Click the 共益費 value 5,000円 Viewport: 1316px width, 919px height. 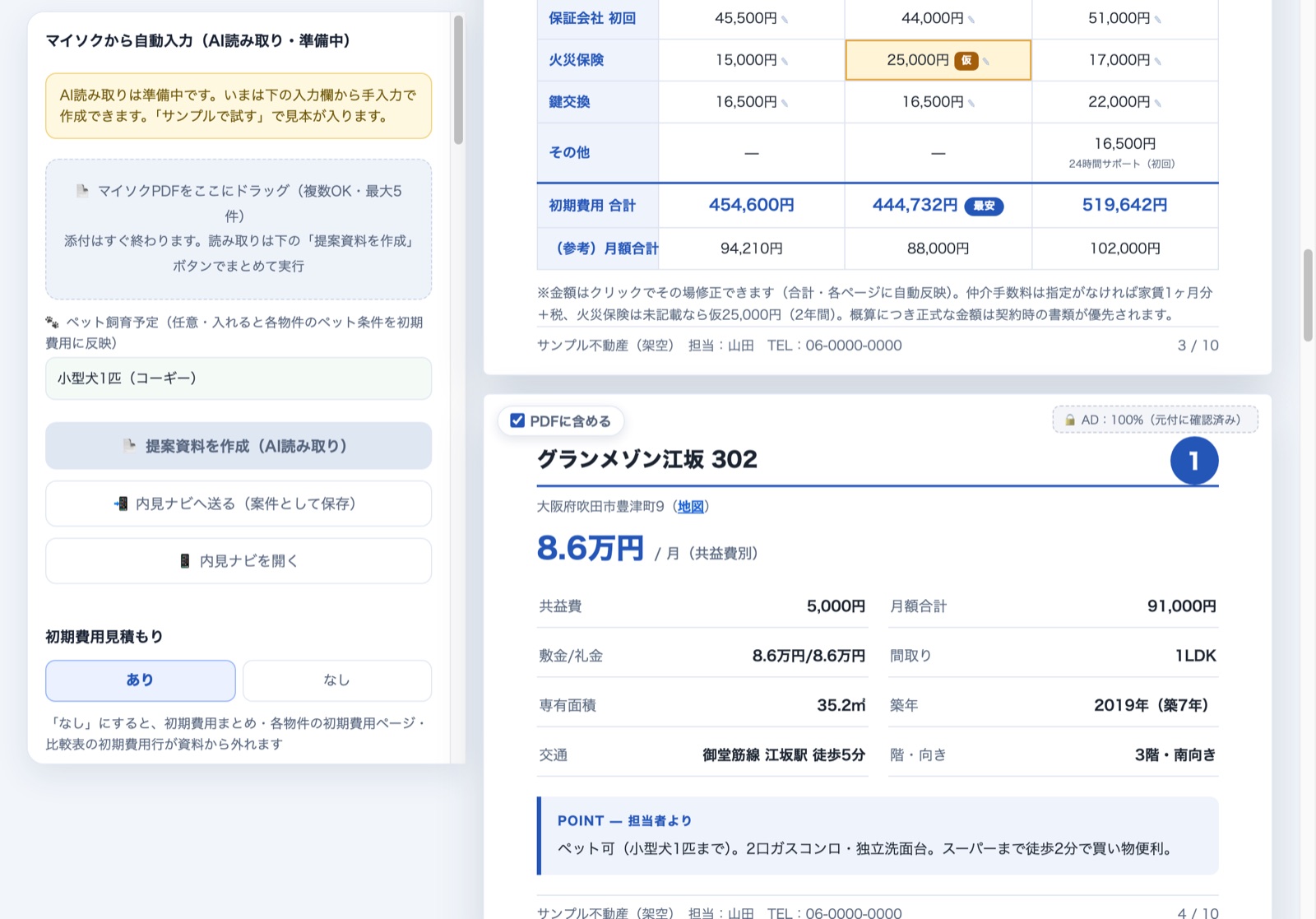coord(836,606)
